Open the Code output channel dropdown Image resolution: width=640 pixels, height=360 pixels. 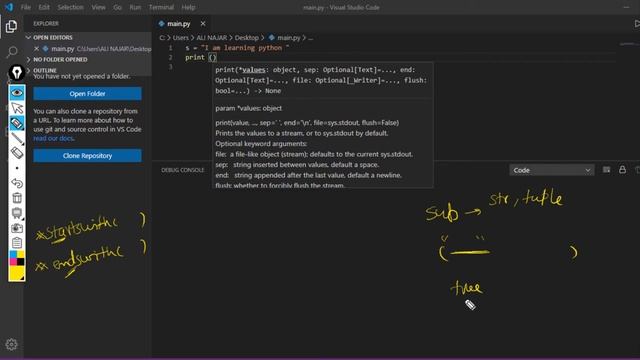551,170
